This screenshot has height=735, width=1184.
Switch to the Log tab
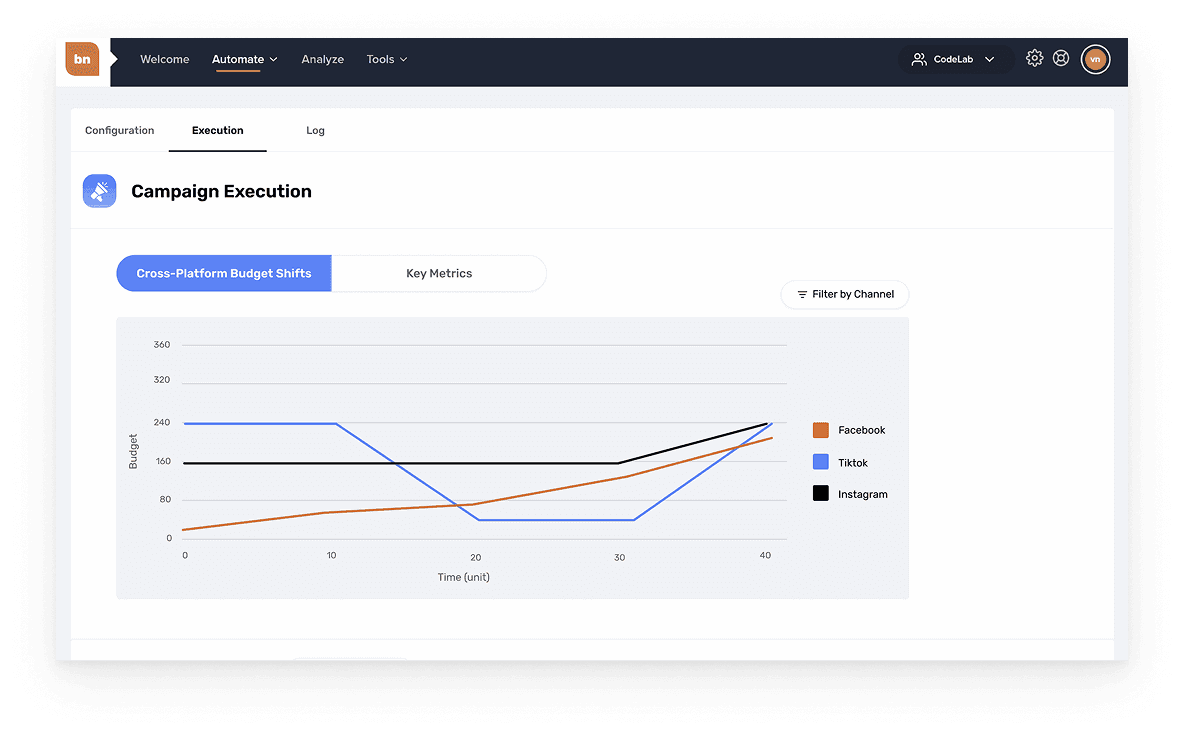click(x=315, y=131)
